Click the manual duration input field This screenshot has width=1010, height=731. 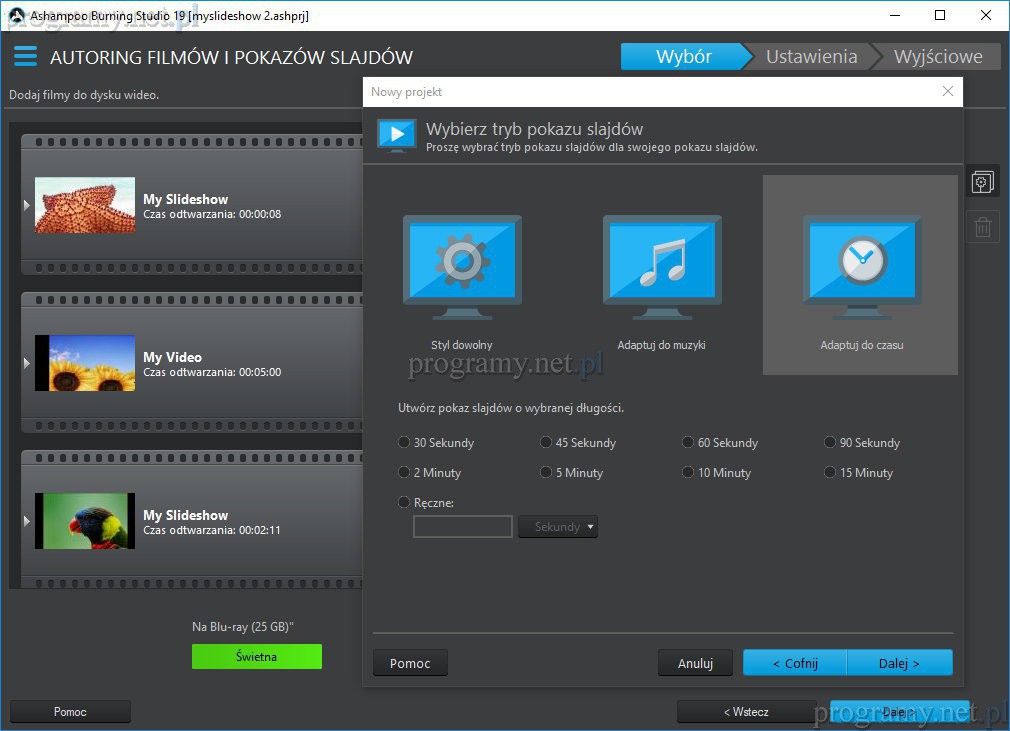click(463, 527)
